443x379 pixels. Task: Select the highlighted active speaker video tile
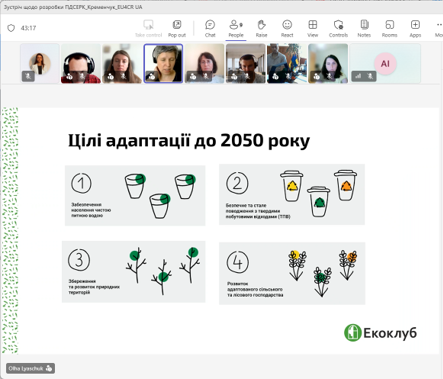tap(163, 63)
